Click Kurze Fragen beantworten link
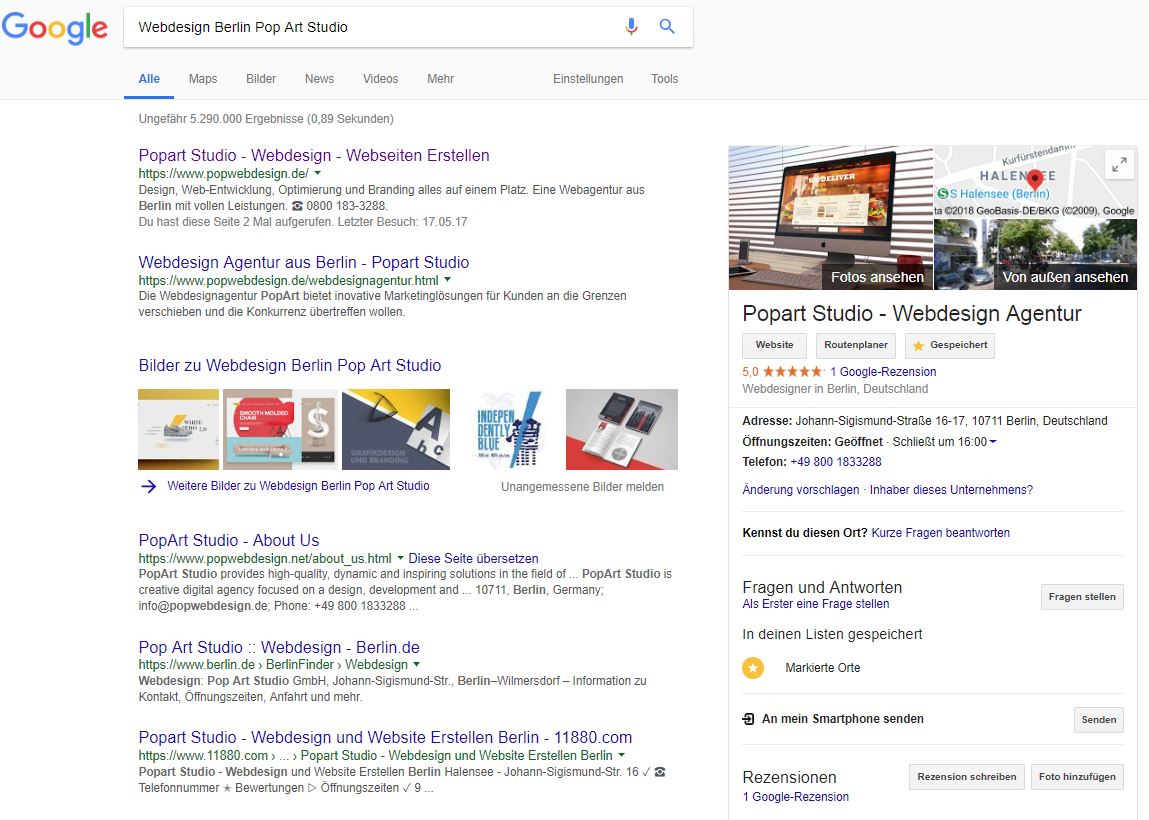 click(940, 533)
